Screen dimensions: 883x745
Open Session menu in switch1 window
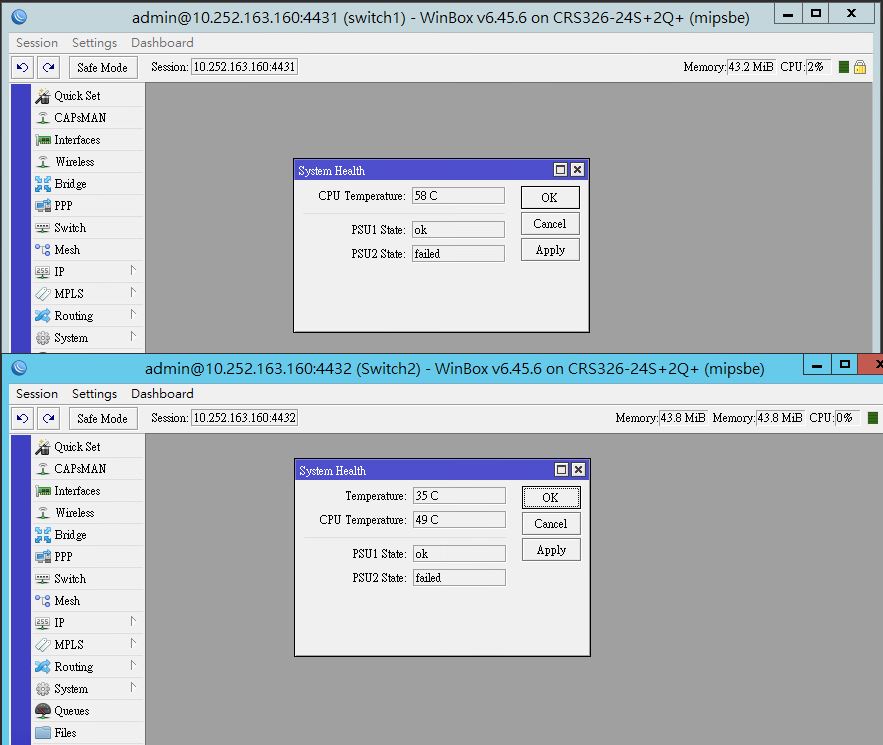click(37, 43)
